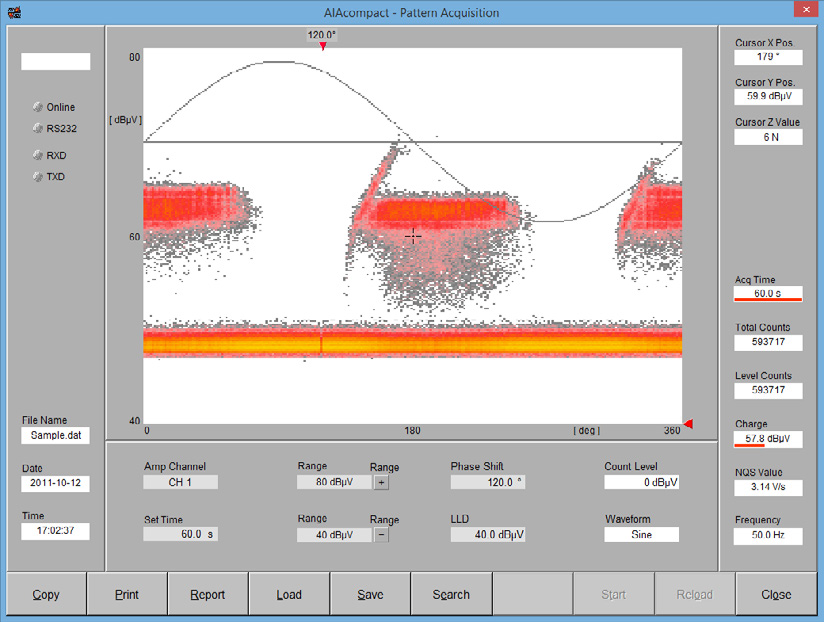This screenshot has width=824, height=622.
Task: Click the RXD indicator LED
Action: (38, 156)
